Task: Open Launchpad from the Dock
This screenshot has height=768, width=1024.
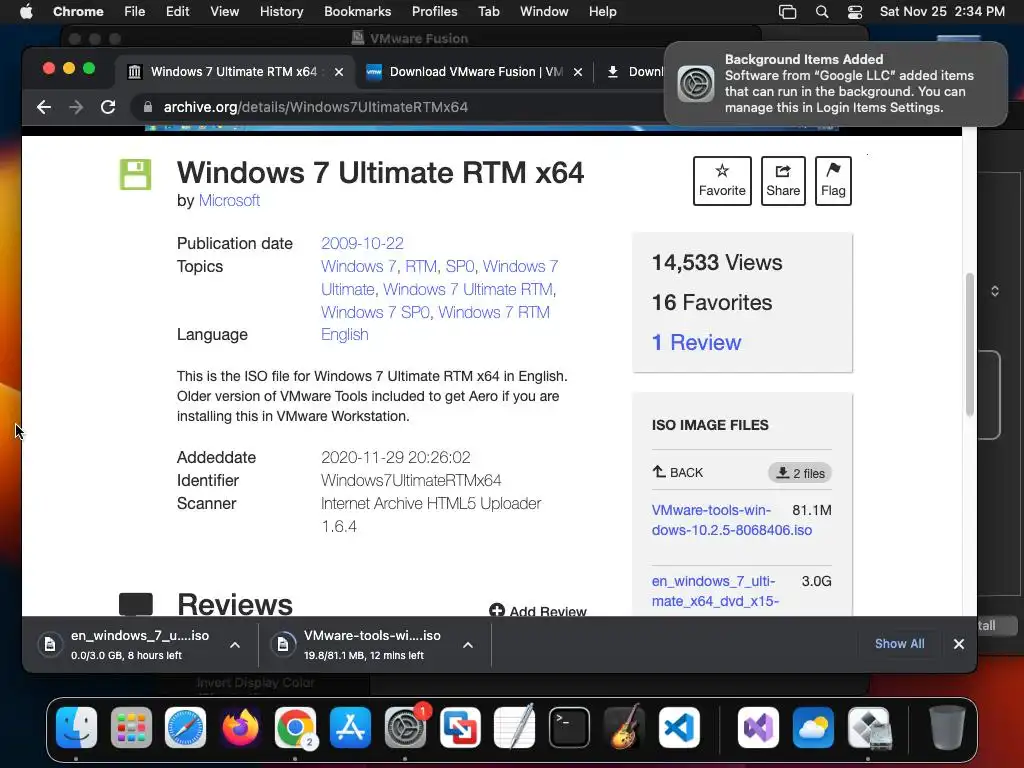Action: pyautogui.click(x=131, y=728)
